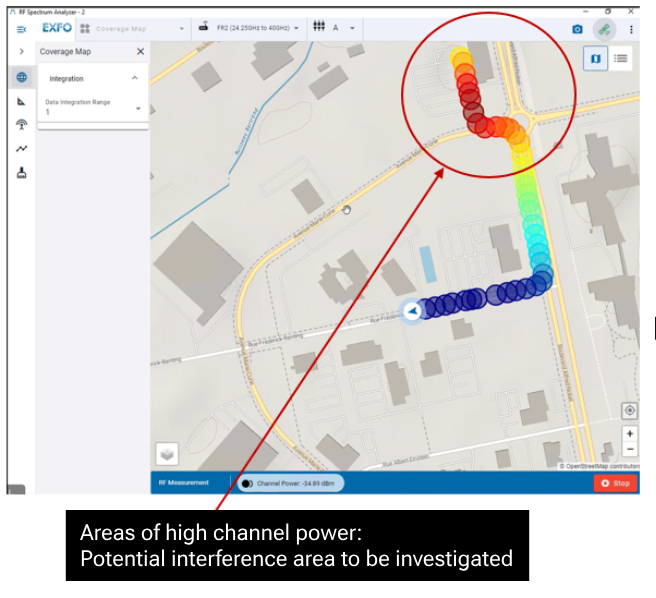Center map with the locate-me button
Image resolution: width=656 pixels, height=598 pixels.
coord(629,410)
